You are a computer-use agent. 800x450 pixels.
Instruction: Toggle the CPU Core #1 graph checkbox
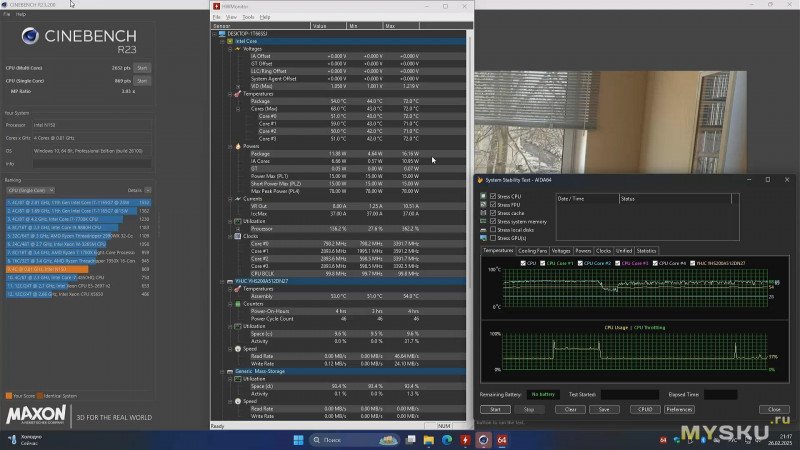click(542, 263)
